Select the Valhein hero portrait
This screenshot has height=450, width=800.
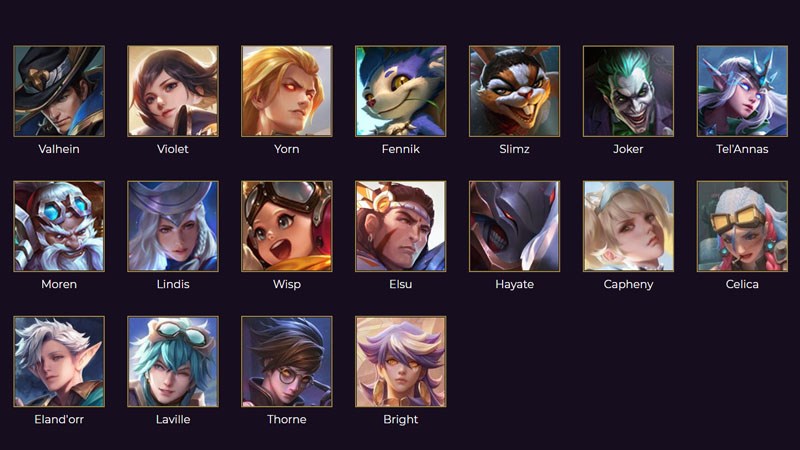(59, 91)
